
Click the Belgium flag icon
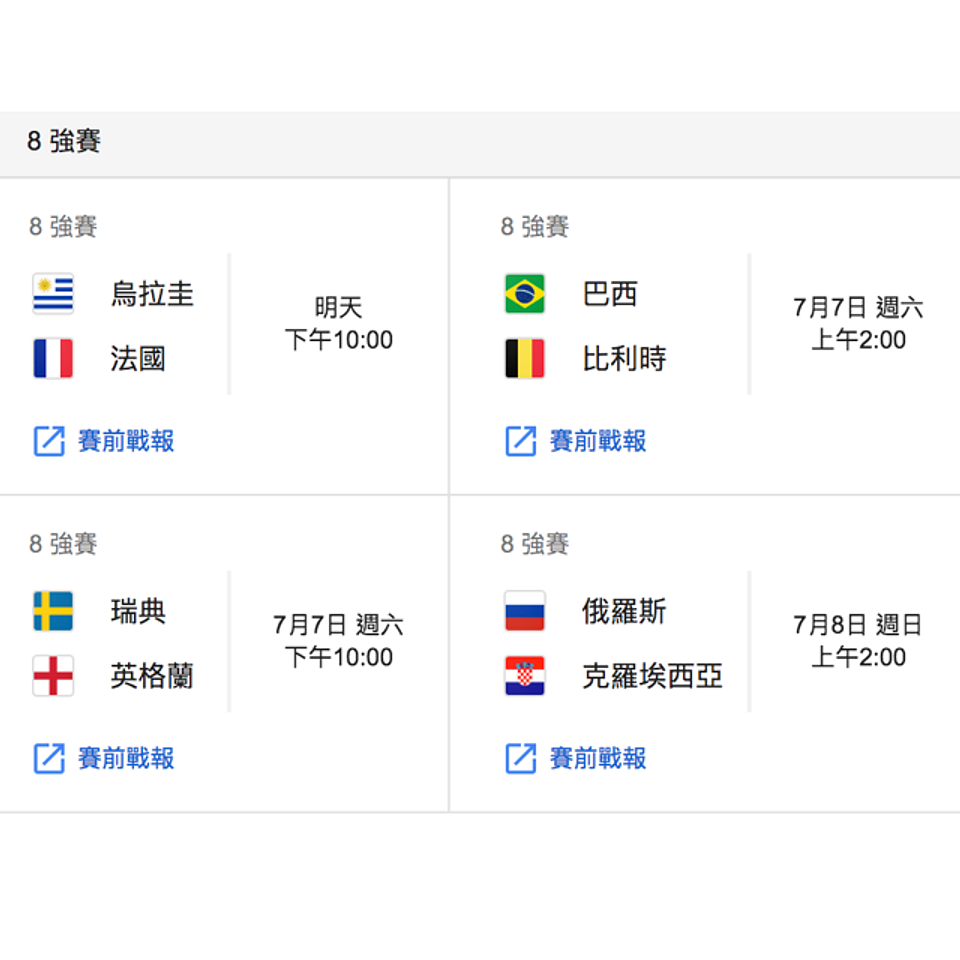(525, 359)
